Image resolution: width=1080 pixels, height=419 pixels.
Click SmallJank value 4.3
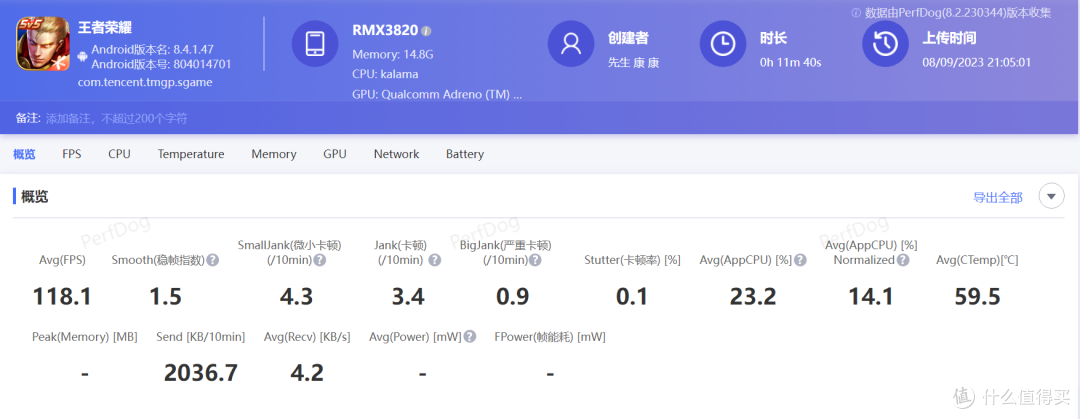[x=296, y=297]
